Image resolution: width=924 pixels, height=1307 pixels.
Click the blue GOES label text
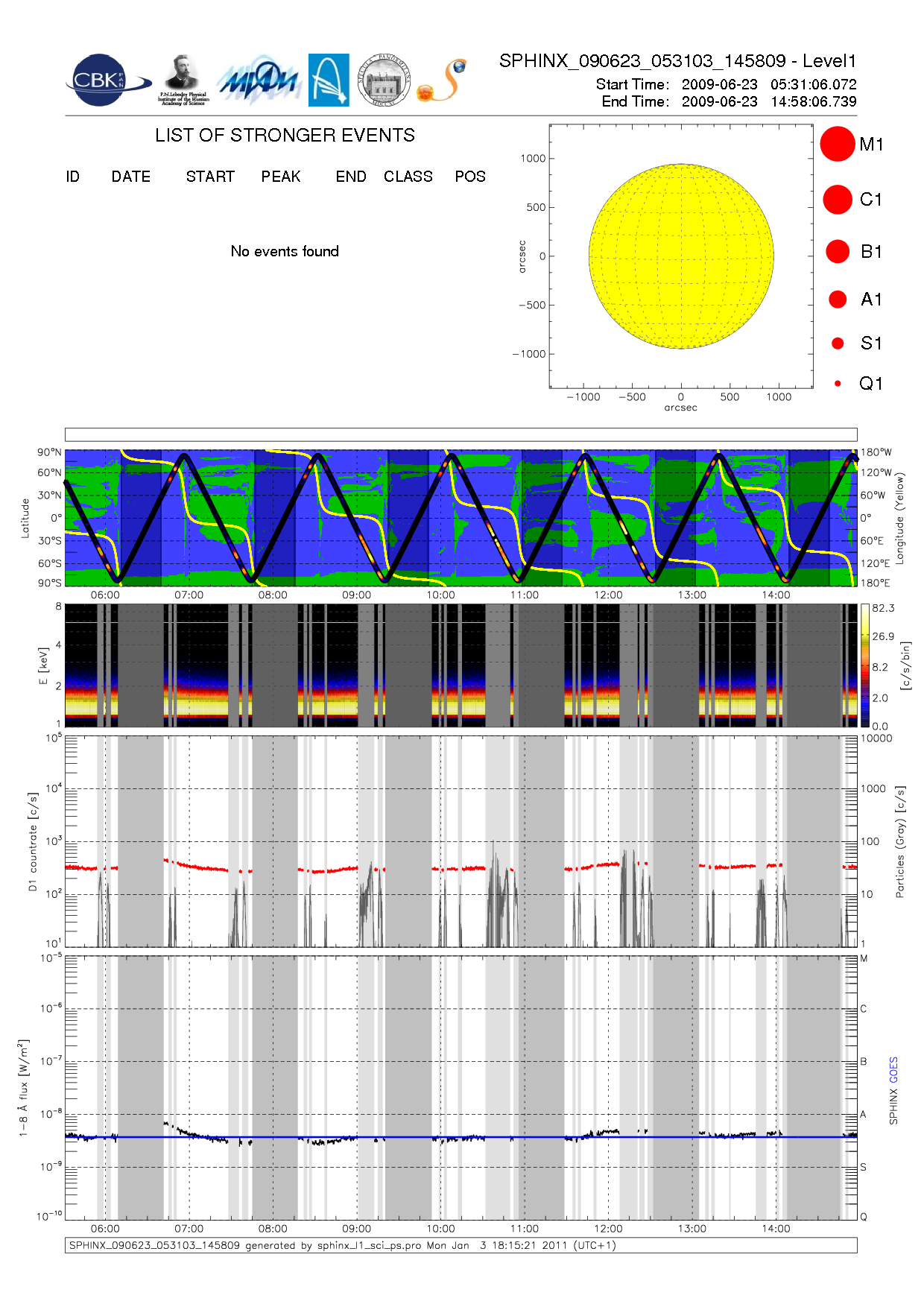(x=893, y=1069)
